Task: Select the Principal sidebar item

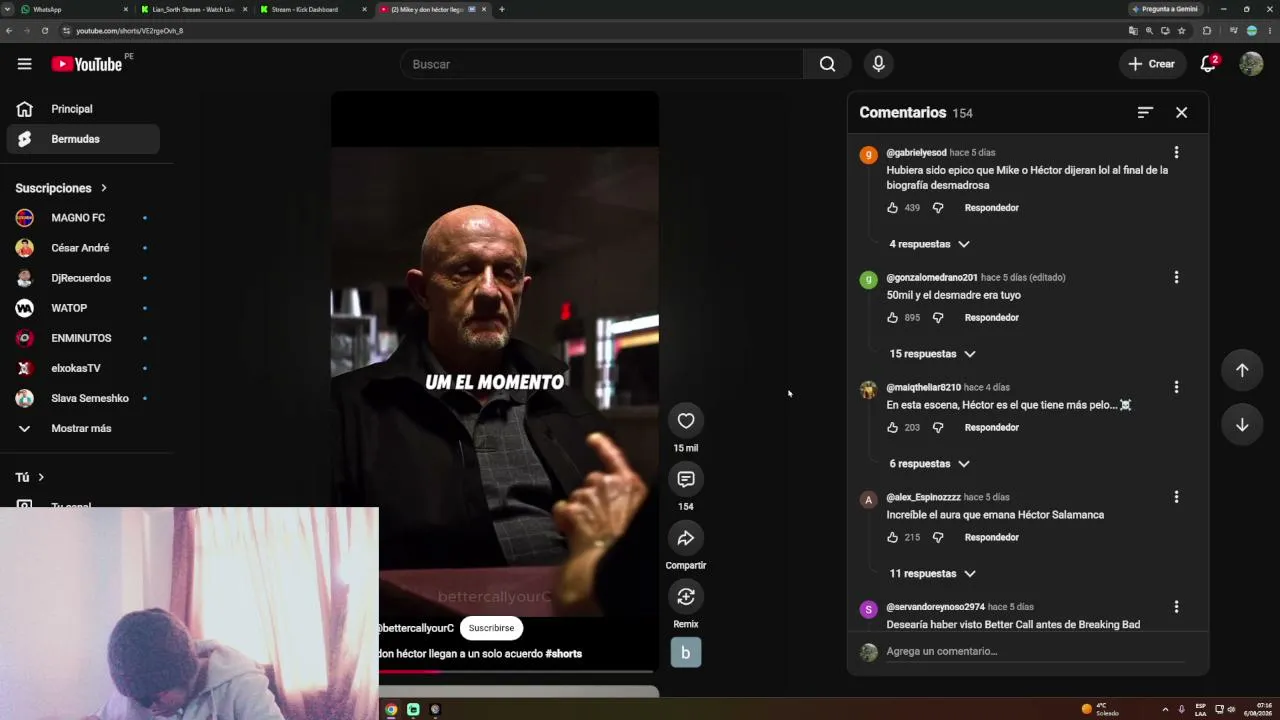Action: [83, 109]
